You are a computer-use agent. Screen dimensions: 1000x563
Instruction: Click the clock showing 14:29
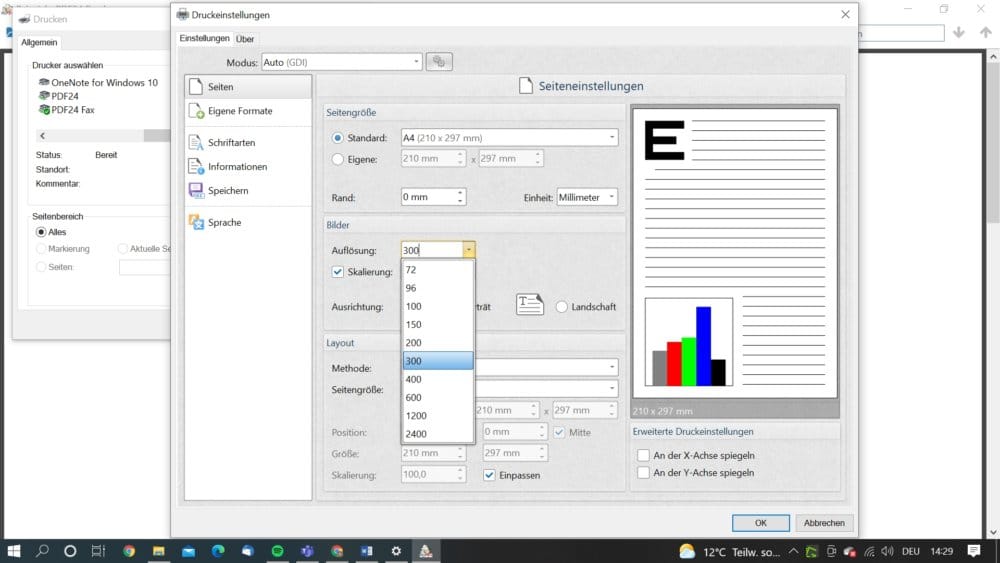941,552
